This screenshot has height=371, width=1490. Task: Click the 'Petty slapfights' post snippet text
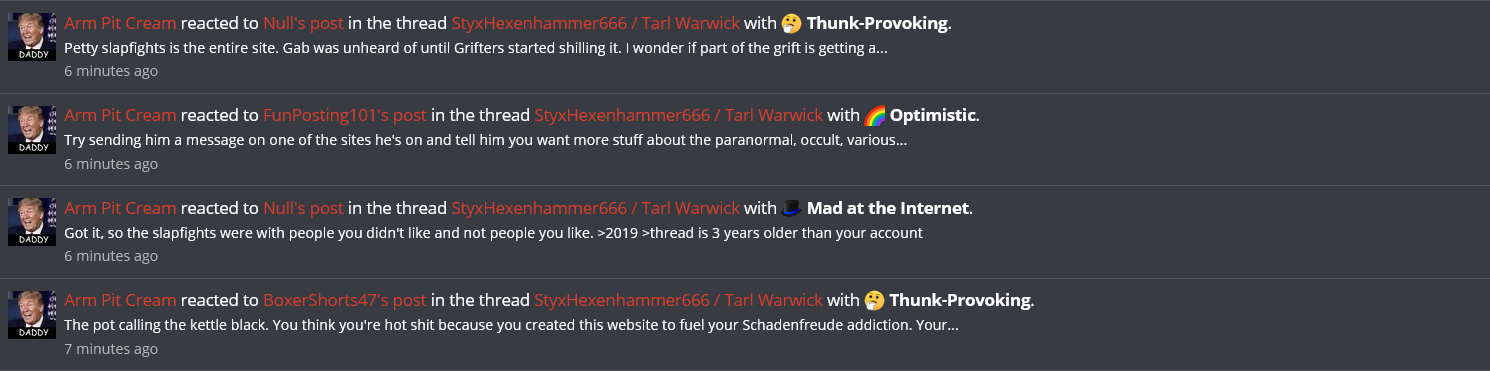476,48
